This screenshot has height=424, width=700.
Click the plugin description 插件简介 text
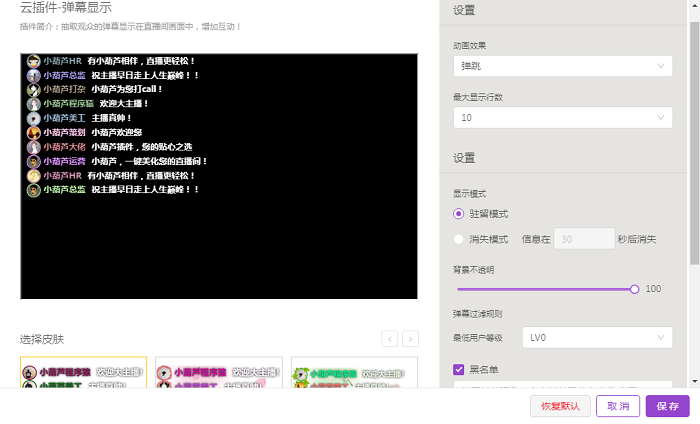[130, 27]
